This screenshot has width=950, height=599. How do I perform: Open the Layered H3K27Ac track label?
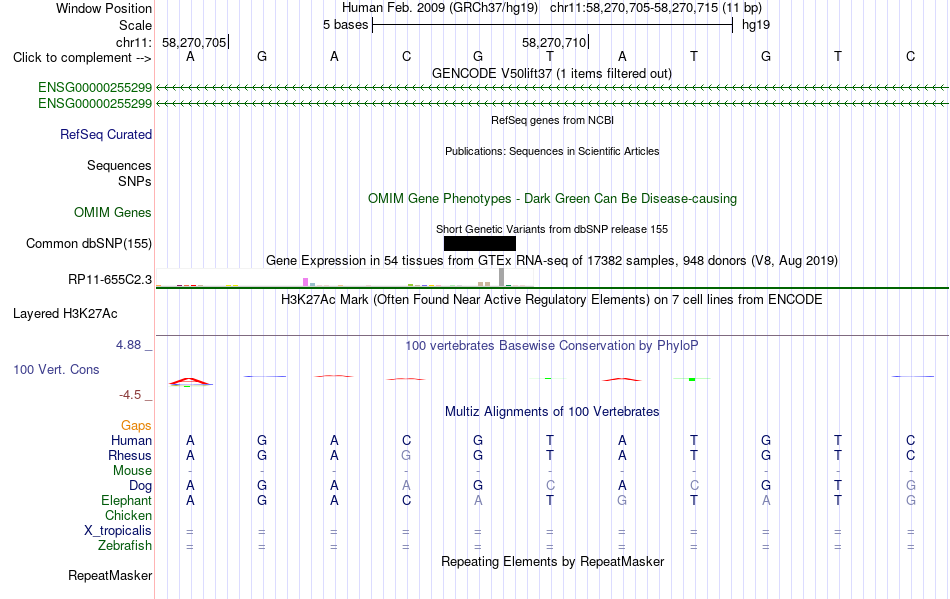65,314
